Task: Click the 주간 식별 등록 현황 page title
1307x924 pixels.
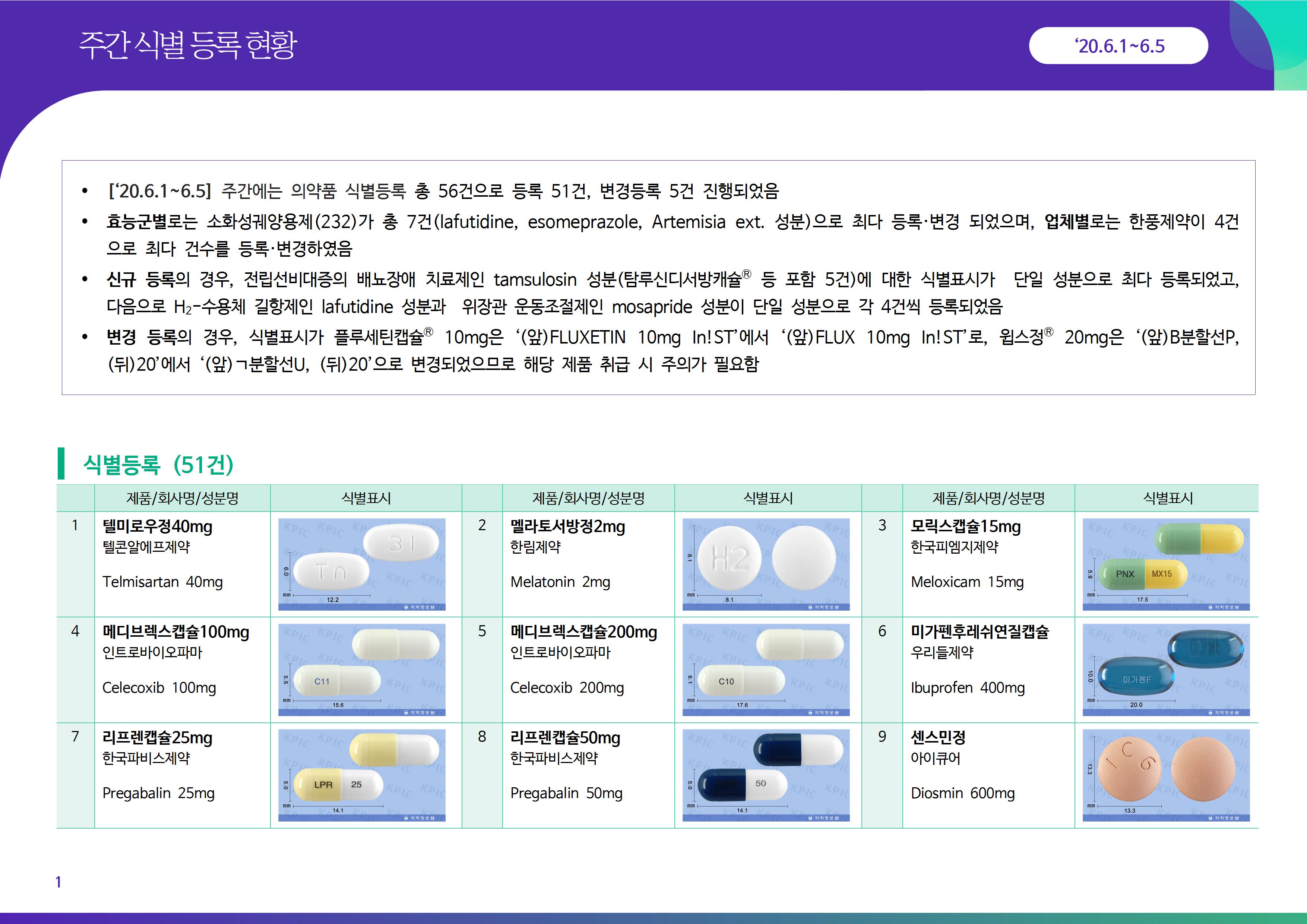Action: coord(188,45)
